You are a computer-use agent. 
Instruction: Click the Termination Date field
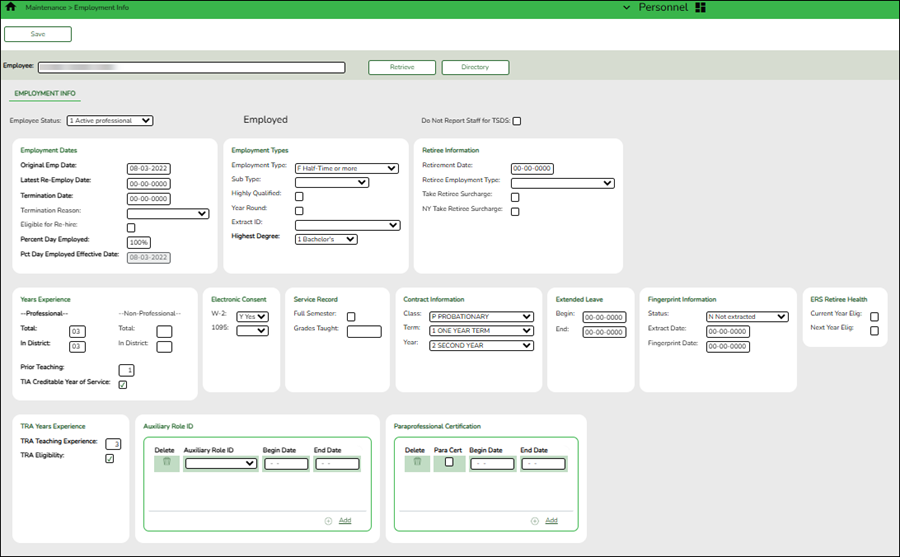coord(149,199)
